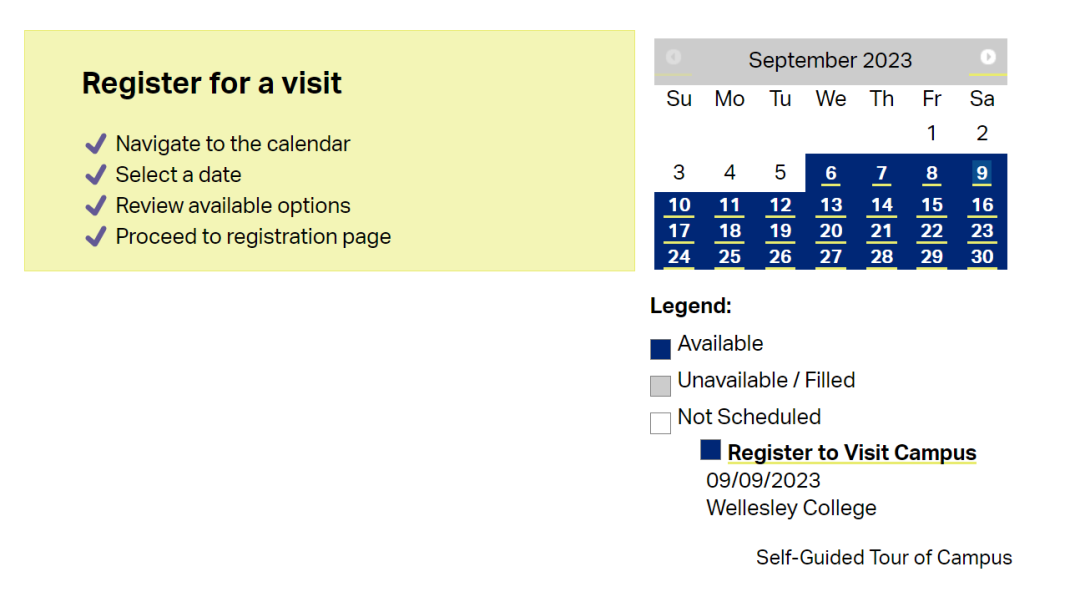The image size is (1080, 592).
Task: Choose Sunday September 24 date
Action: 679,257
